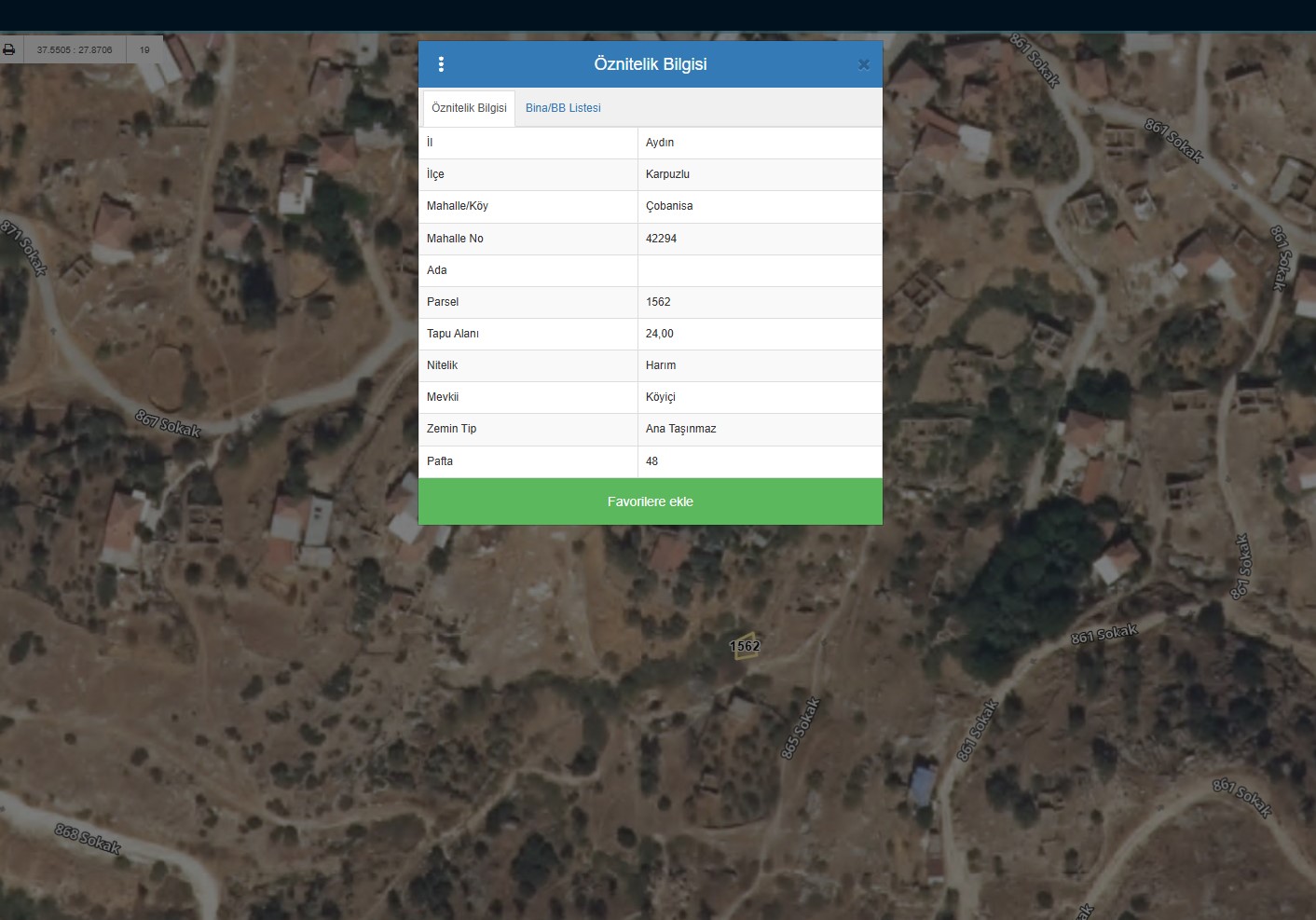Click the 868 Sokak street label on map
The image size is (1316, 920).
tap(88, 838)
